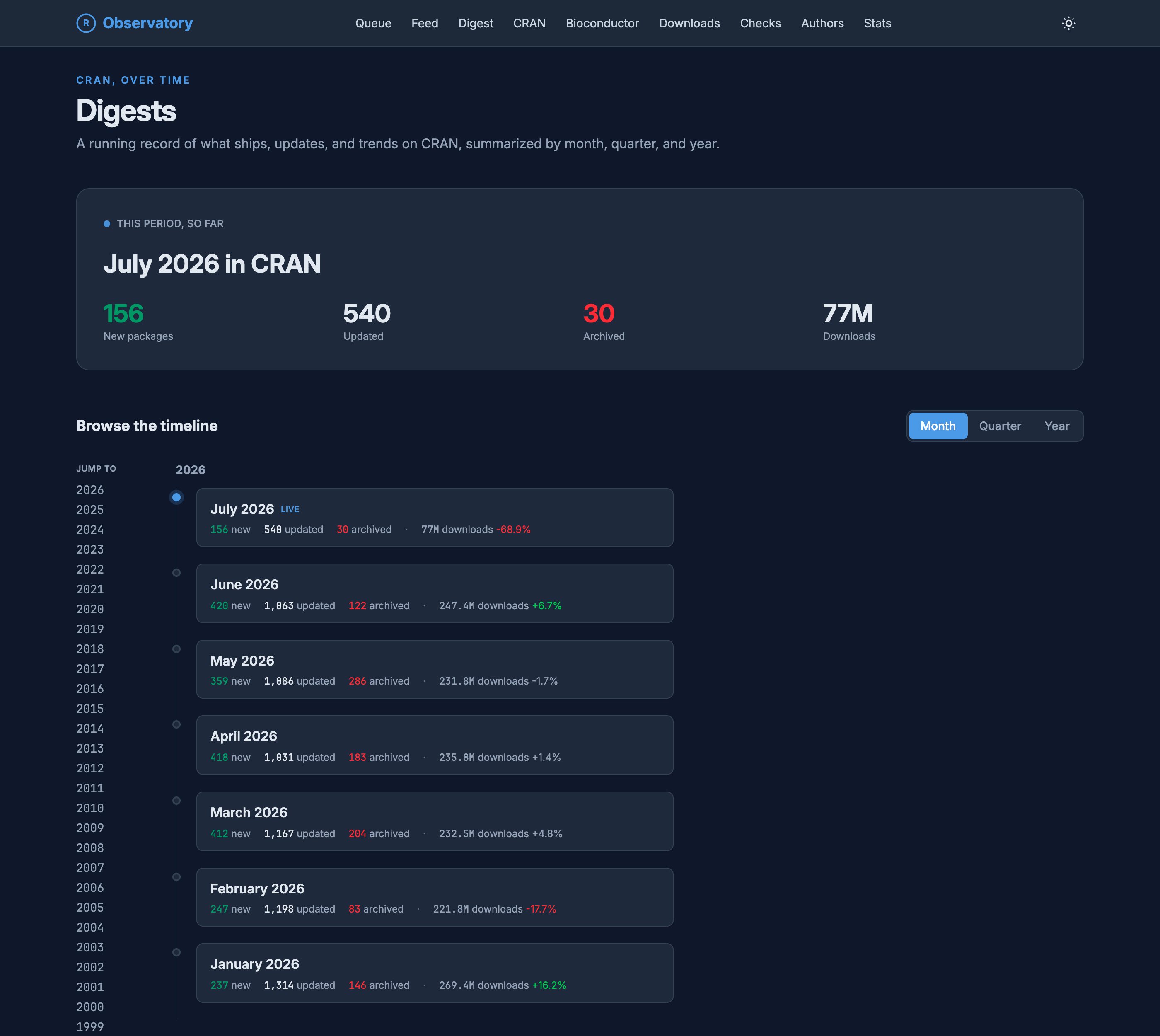
Task: Click the July 2026 timeline dot
Action: point(176,498)
